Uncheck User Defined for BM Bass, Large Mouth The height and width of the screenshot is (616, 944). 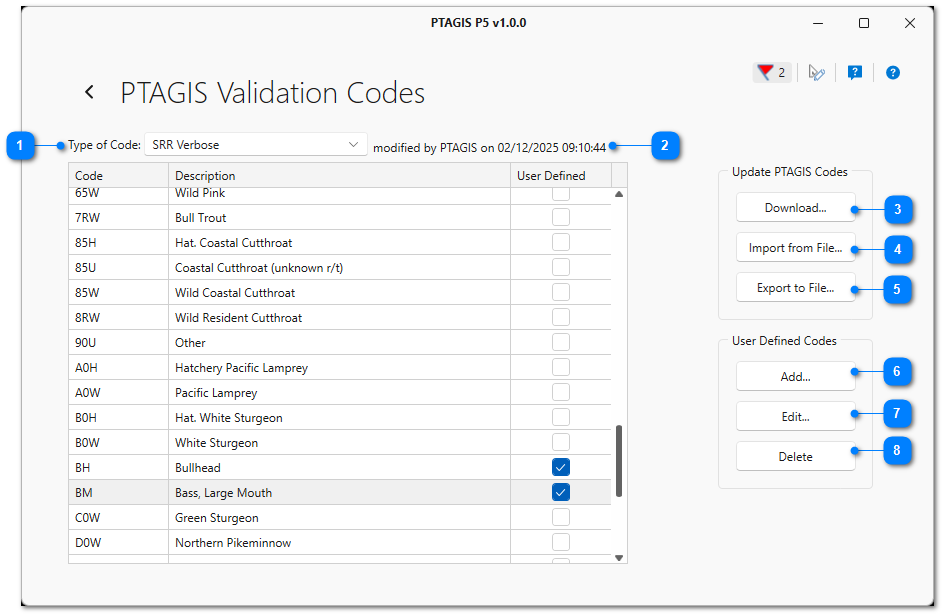point(560,492)
